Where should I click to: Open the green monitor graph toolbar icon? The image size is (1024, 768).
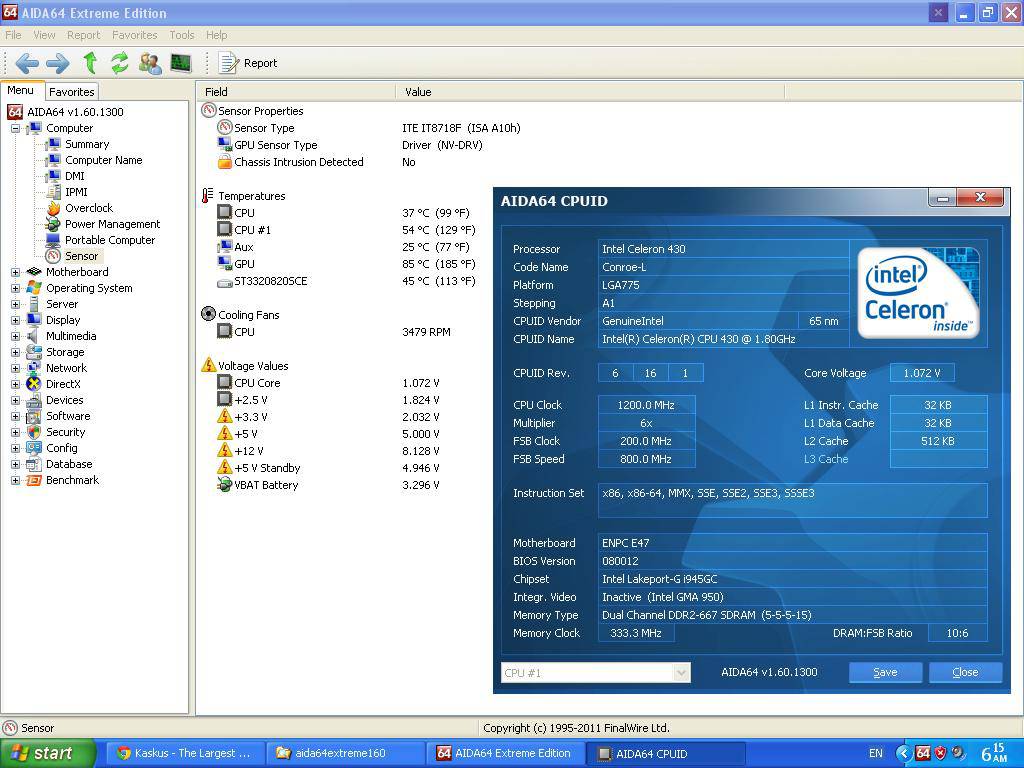pyautogui.click(x=181, y=63)
